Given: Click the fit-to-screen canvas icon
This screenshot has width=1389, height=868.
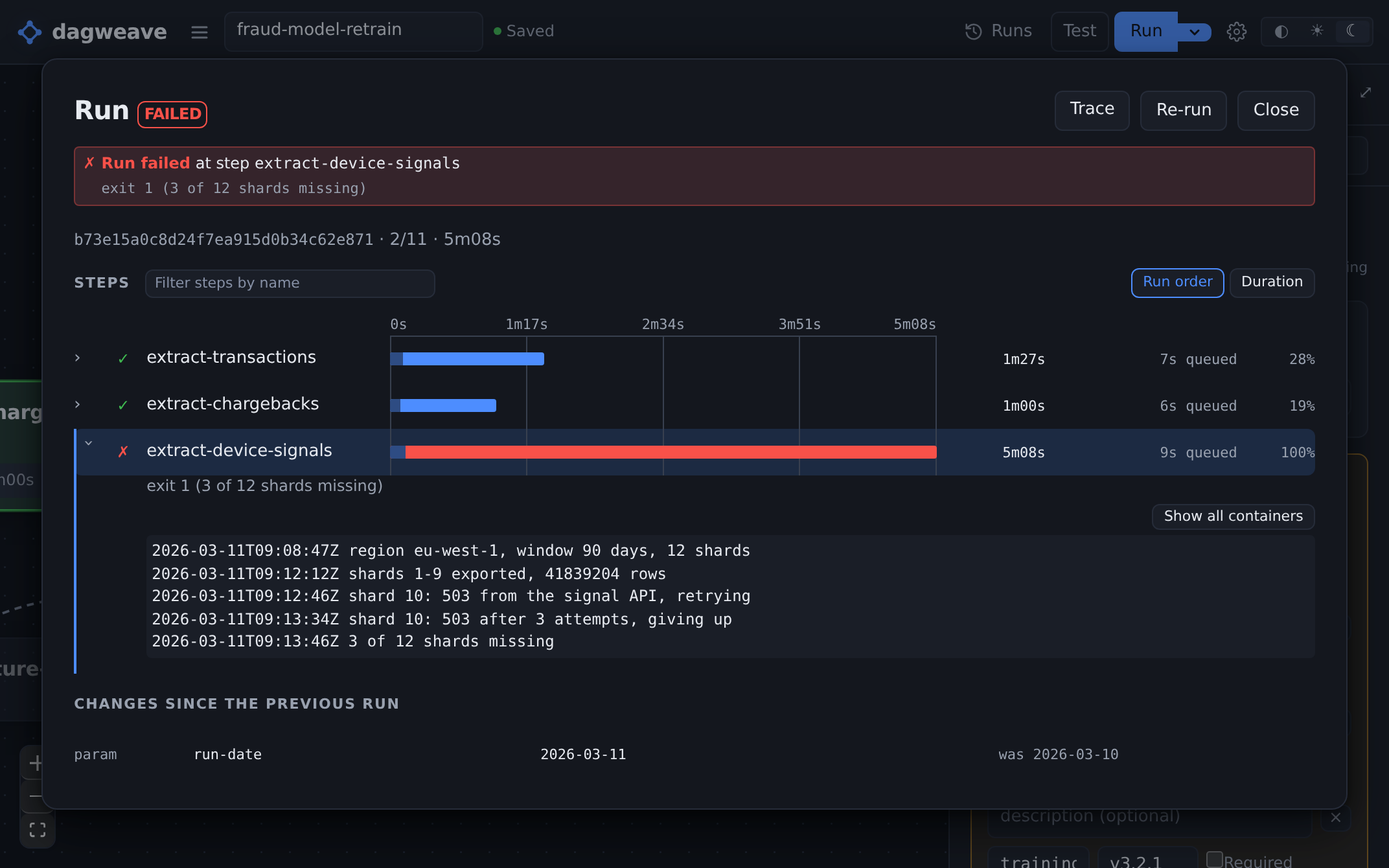Looking at the screenshot, I should [38, 830].
